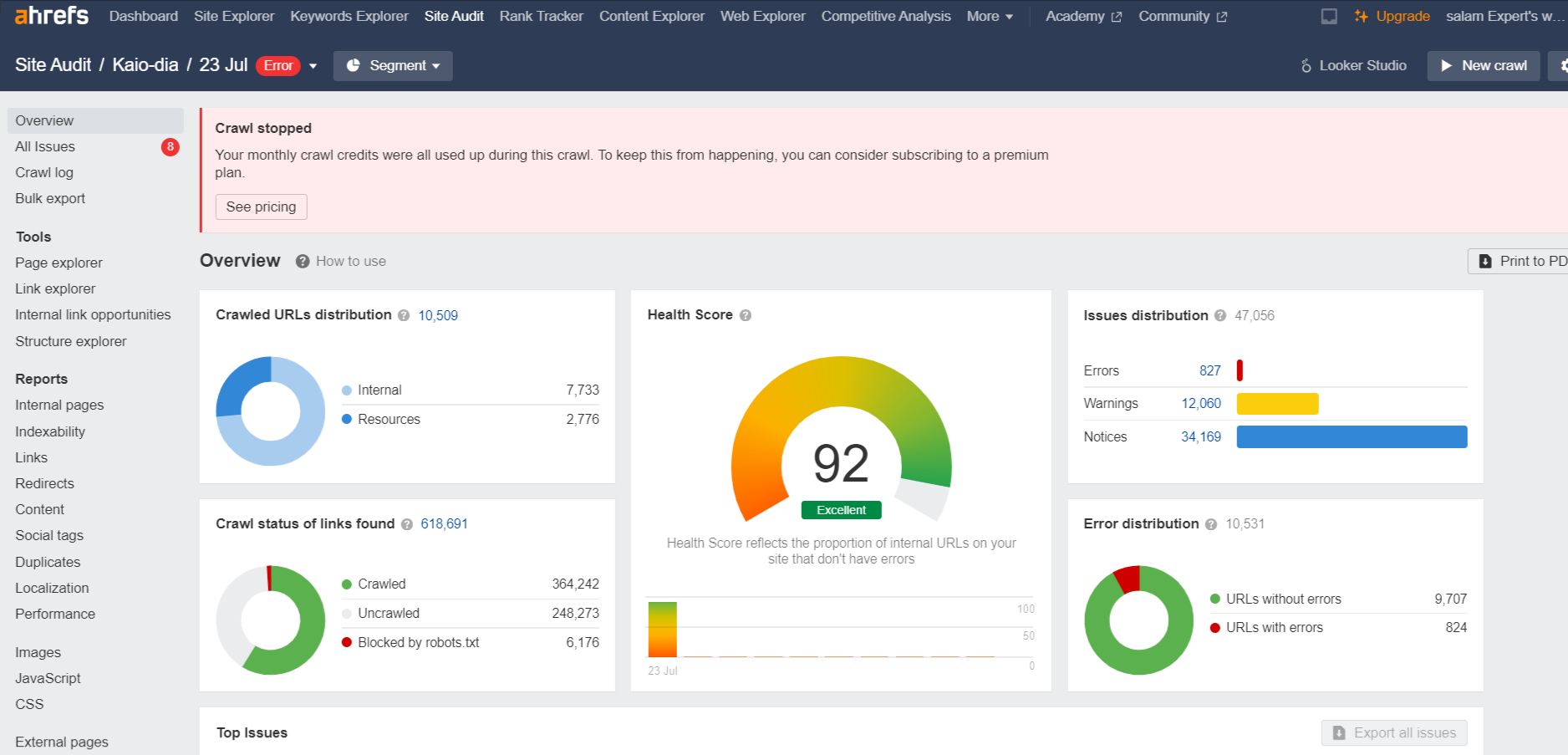Screen dimensions: 1568x755
Task: Click the help icon next to Crawl status of links found
Action: pyautogui.click(x=407, y=524)
